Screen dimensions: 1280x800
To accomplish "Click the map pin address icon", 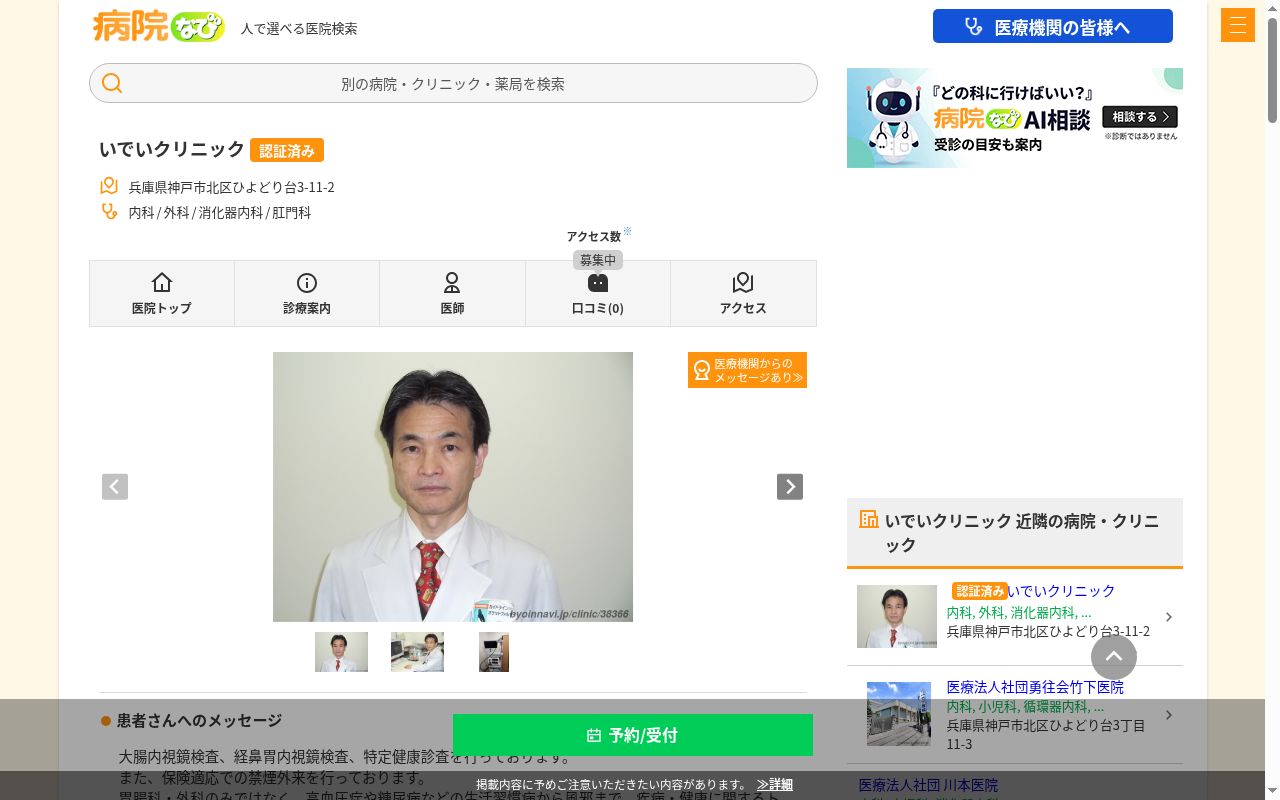I will pyautogui.click(x=109, y=186).
